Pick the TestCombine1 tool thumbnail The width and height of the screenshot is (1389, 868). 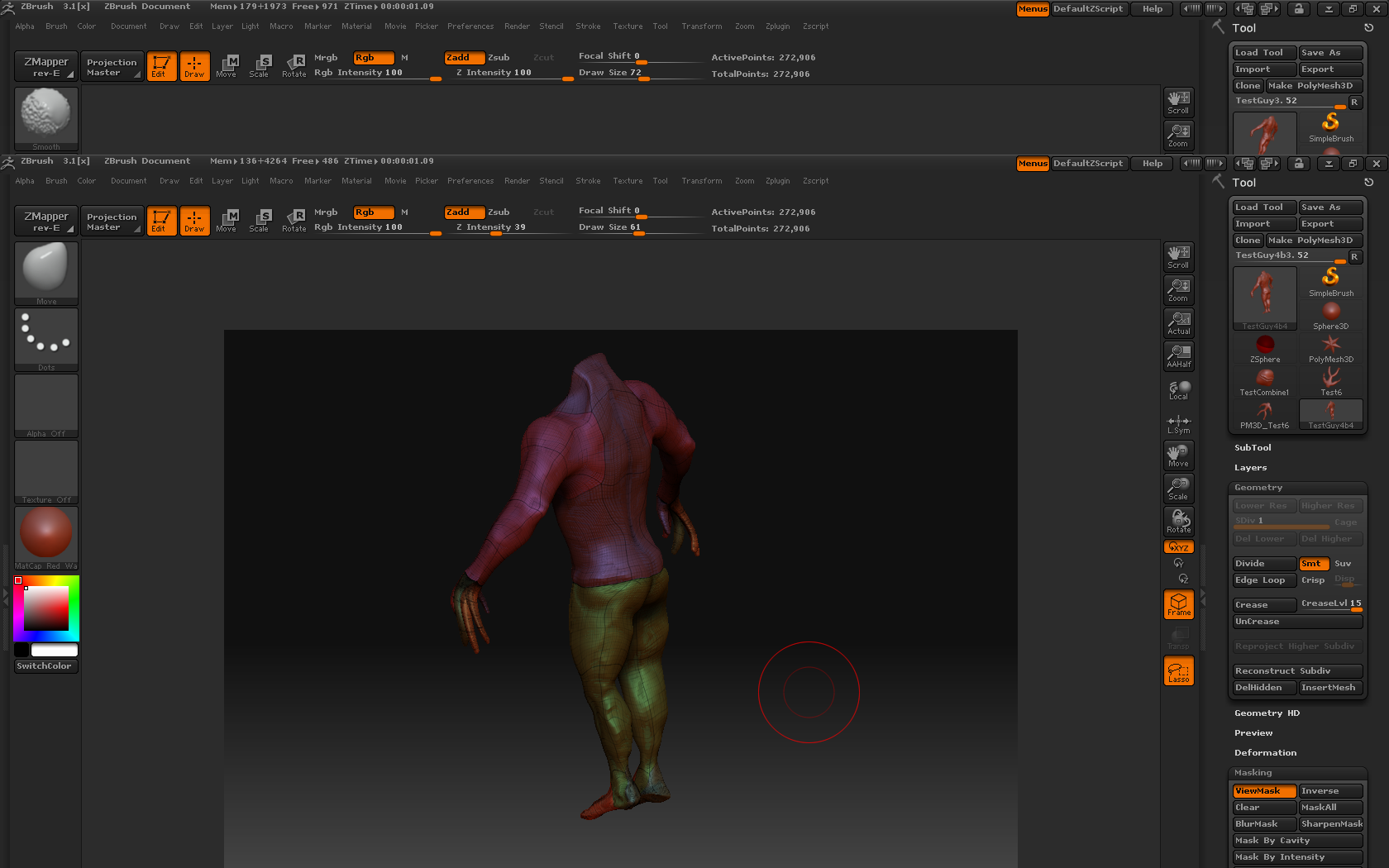[1264, 380]
